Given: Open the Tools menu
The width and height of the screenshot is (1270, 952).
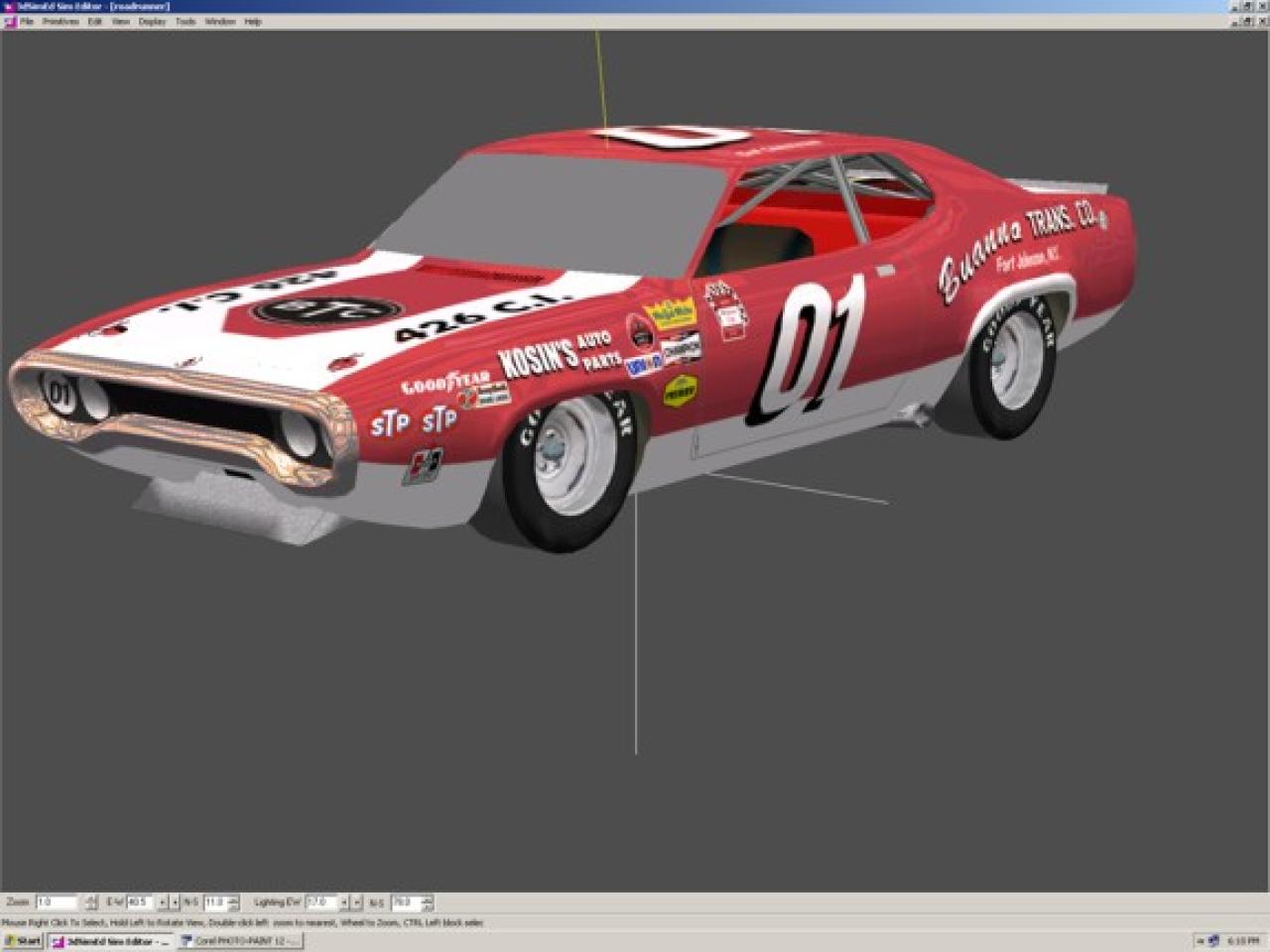Looking at the screenshot, I should pyautogui.click(x=186, y=21).
